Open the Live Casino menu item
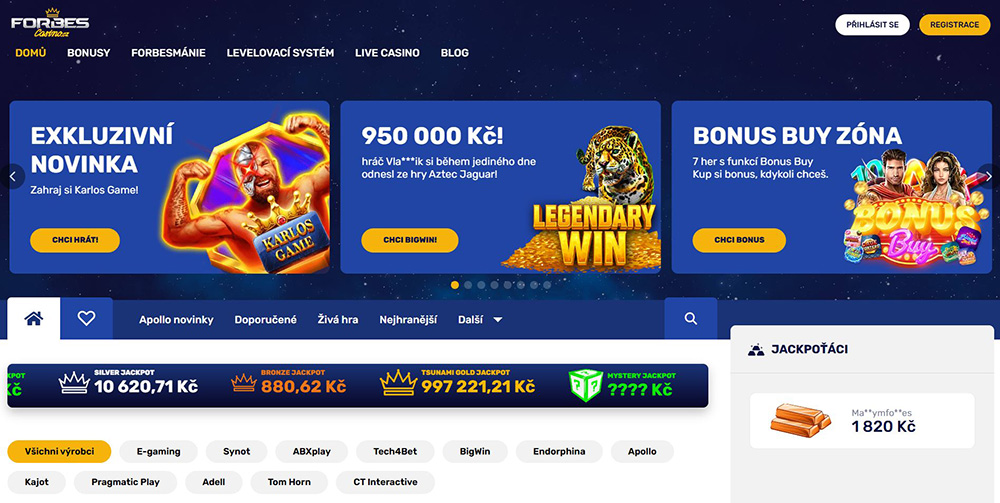The width and height of the screenshot is (1000, 503). pyautogui.click(x=387, y=53)
